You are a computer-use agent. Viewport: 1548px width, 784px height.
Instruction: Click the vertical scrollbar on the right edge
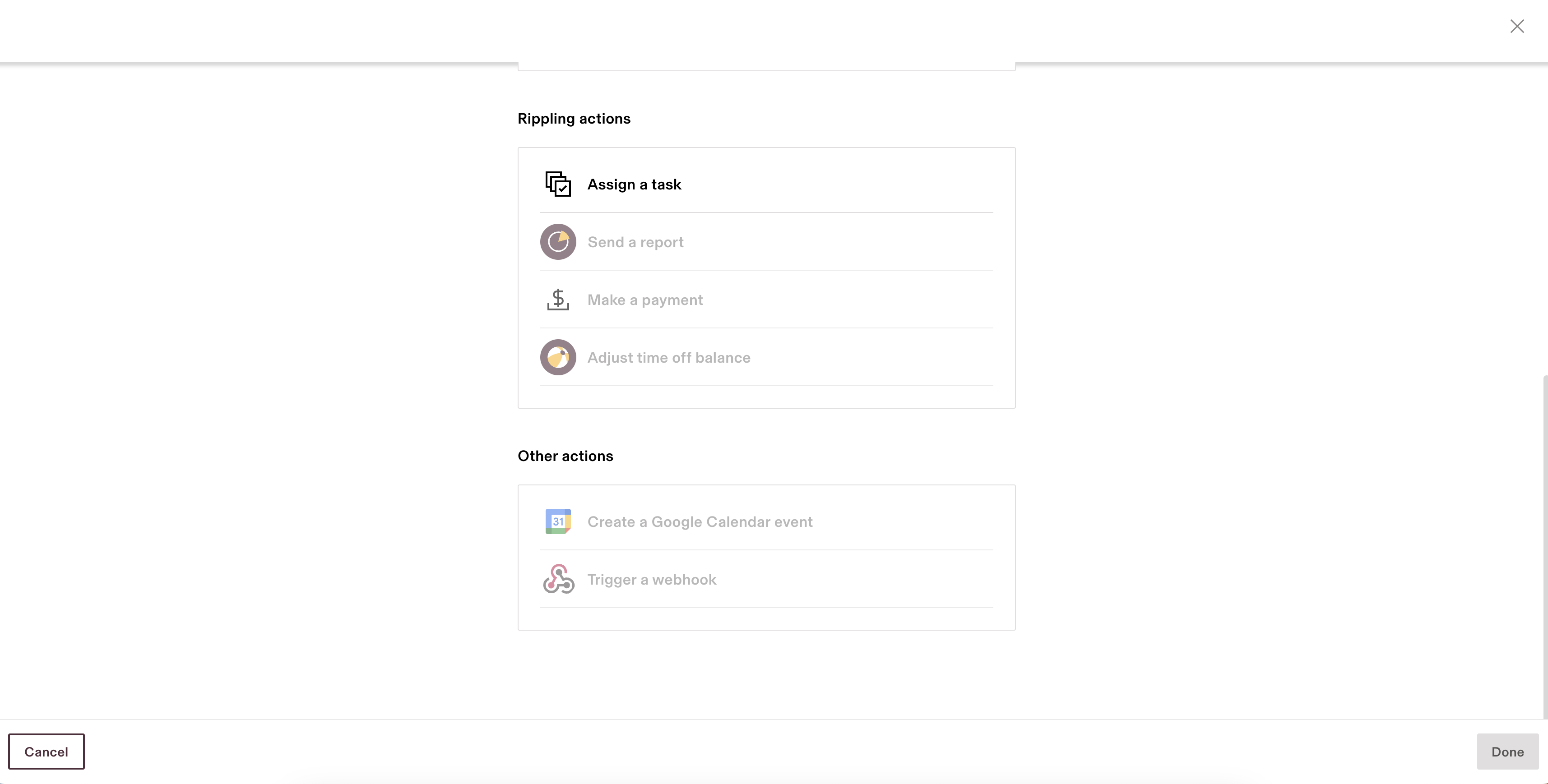(x=1544, y=547)
